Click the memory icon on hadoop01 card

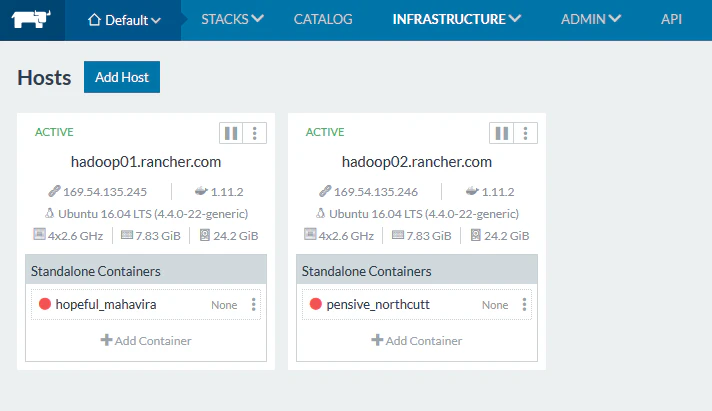tap(127, 235)
